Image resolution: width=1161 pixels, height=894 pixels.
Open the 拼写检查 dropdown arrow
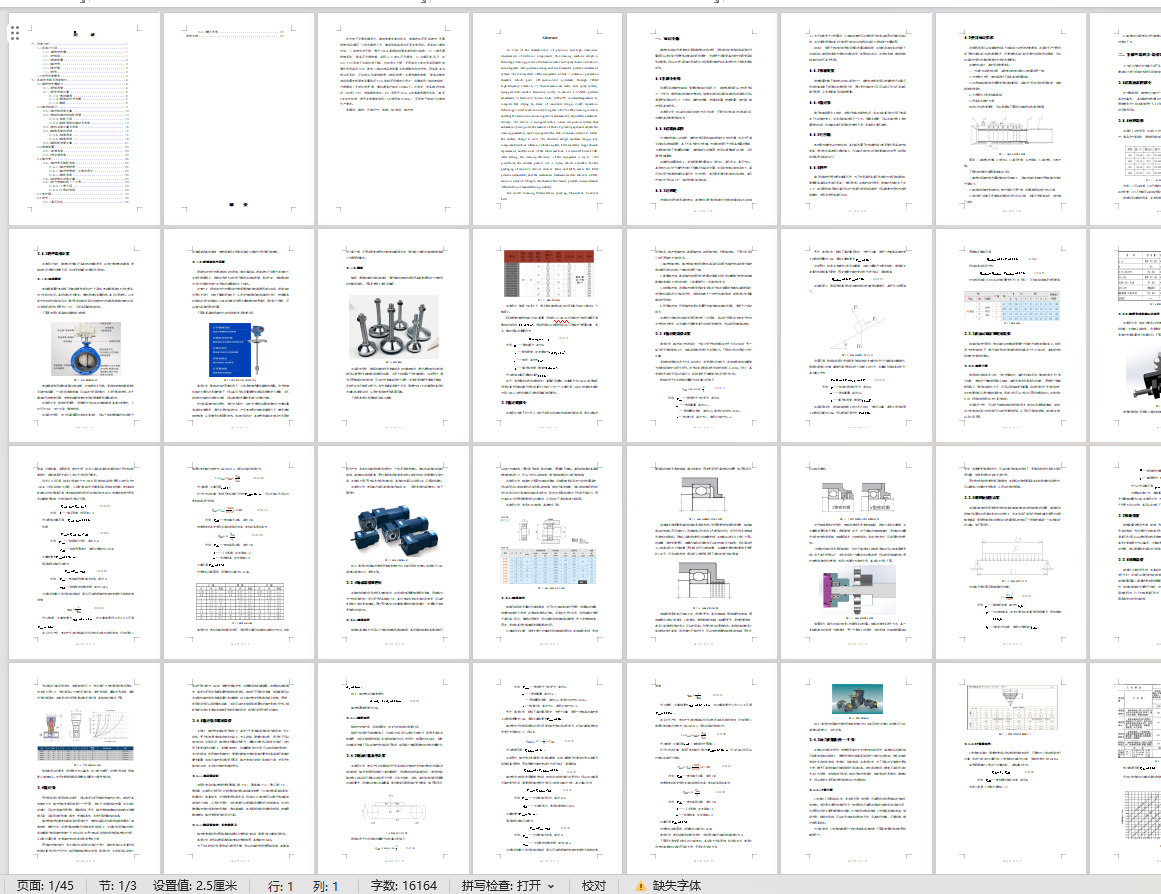click(x=551, y=886)
